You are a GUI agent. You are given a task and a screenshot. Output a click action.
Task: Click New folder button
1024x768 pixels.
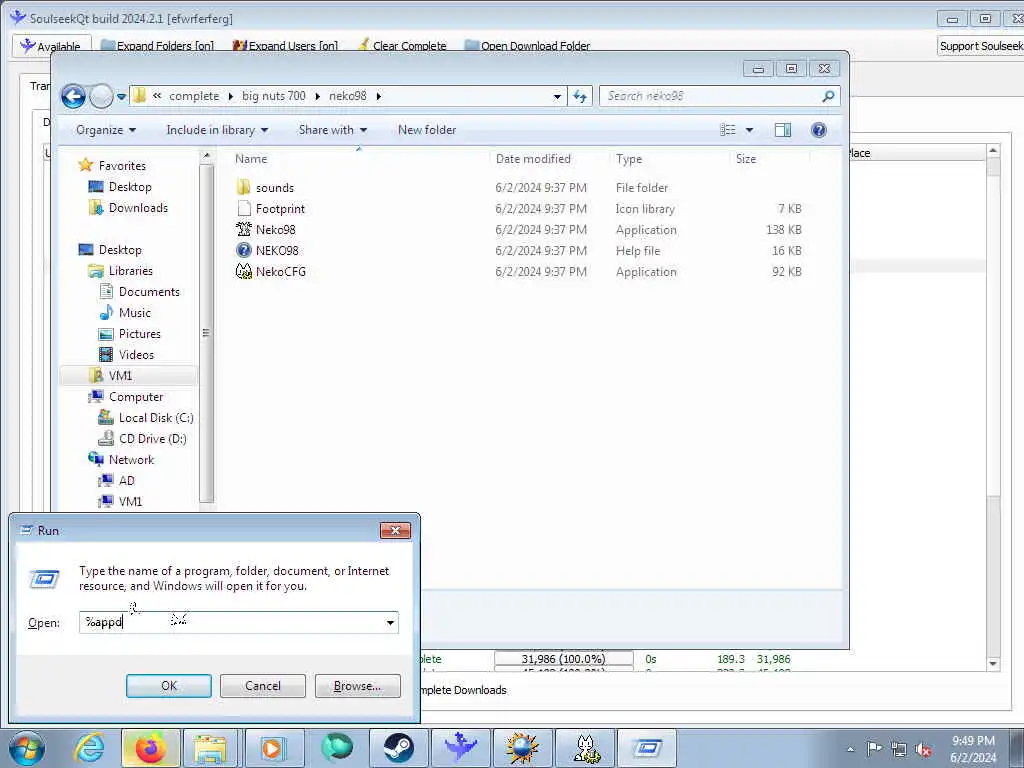[427, 130]
